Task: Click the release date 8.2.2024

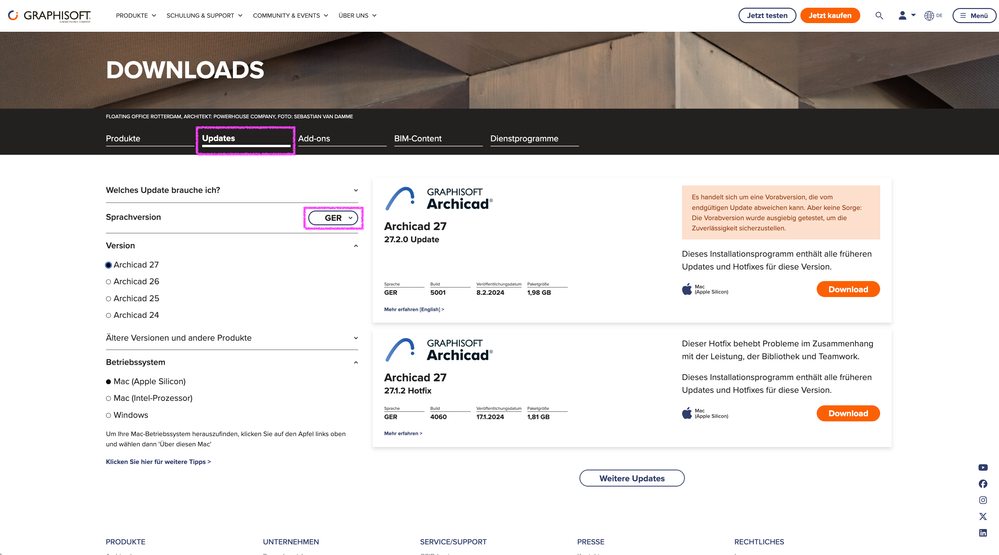Action: (x=490, y=293)
